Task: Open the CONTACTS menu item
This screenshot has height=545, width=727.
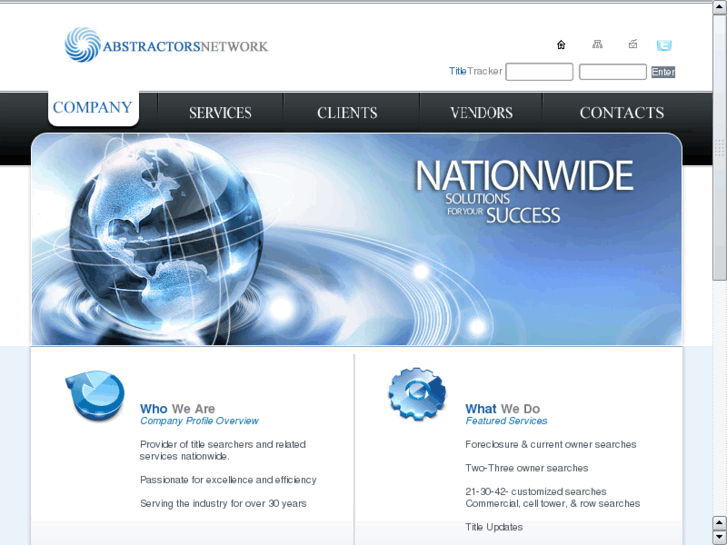Action: click(x=622, y=113)
